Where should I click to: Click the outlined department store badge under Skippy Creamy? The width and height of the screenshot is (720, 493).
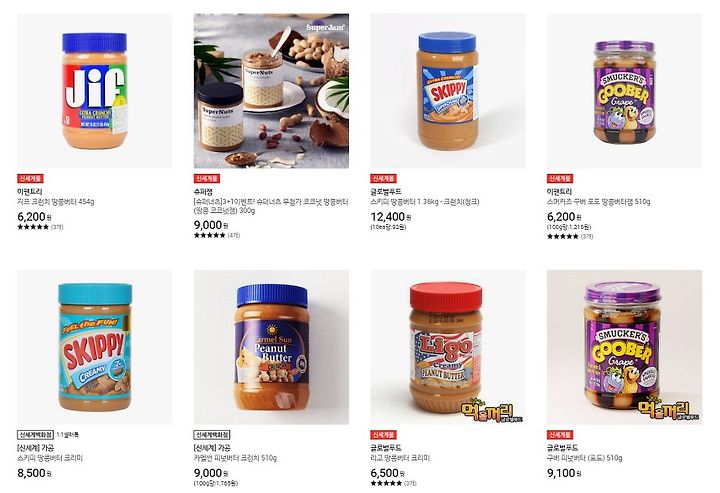coord(35,435)
